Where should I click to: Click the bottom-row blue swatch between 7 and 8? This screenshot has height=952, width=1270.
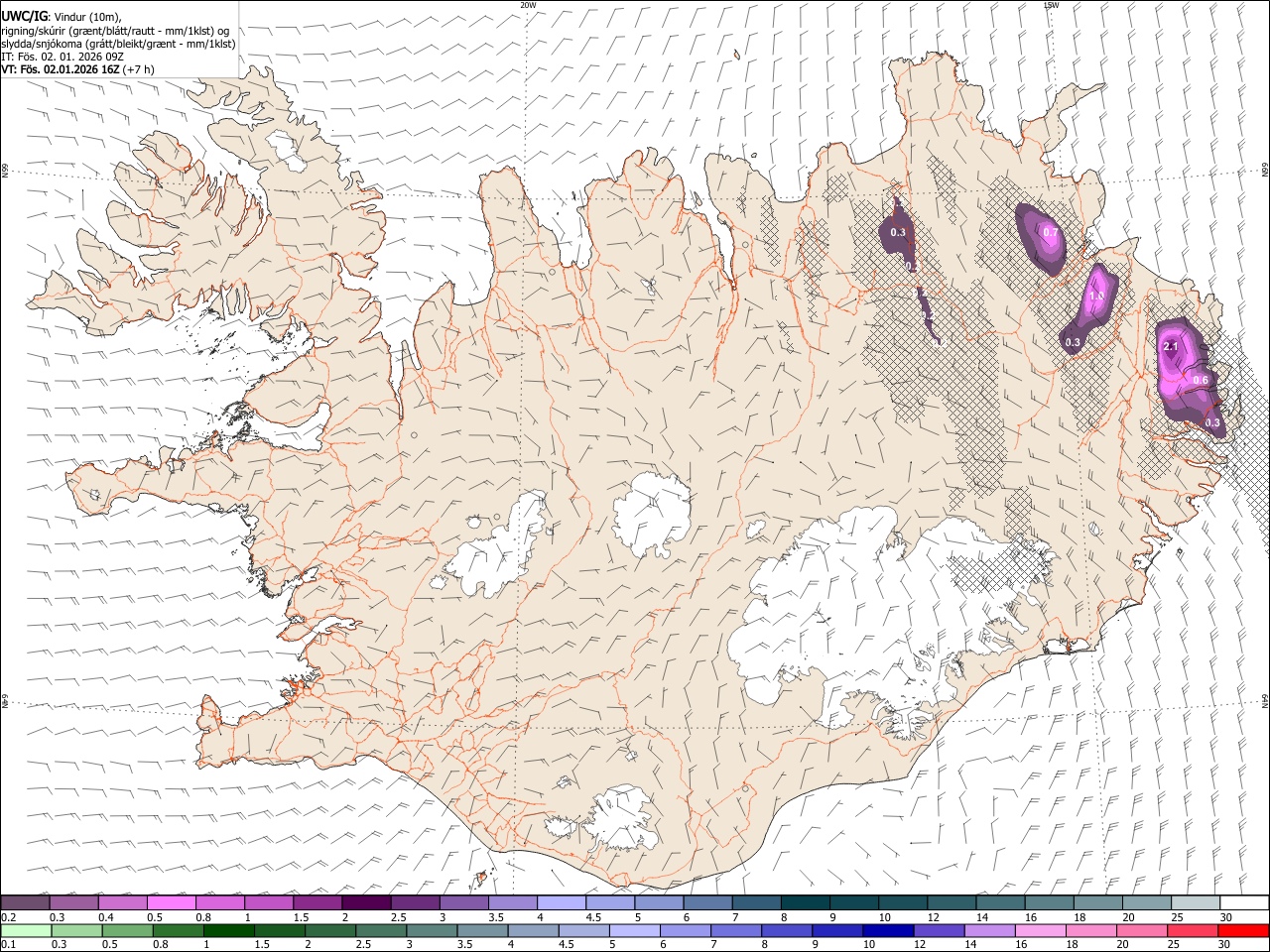[735, 931]
